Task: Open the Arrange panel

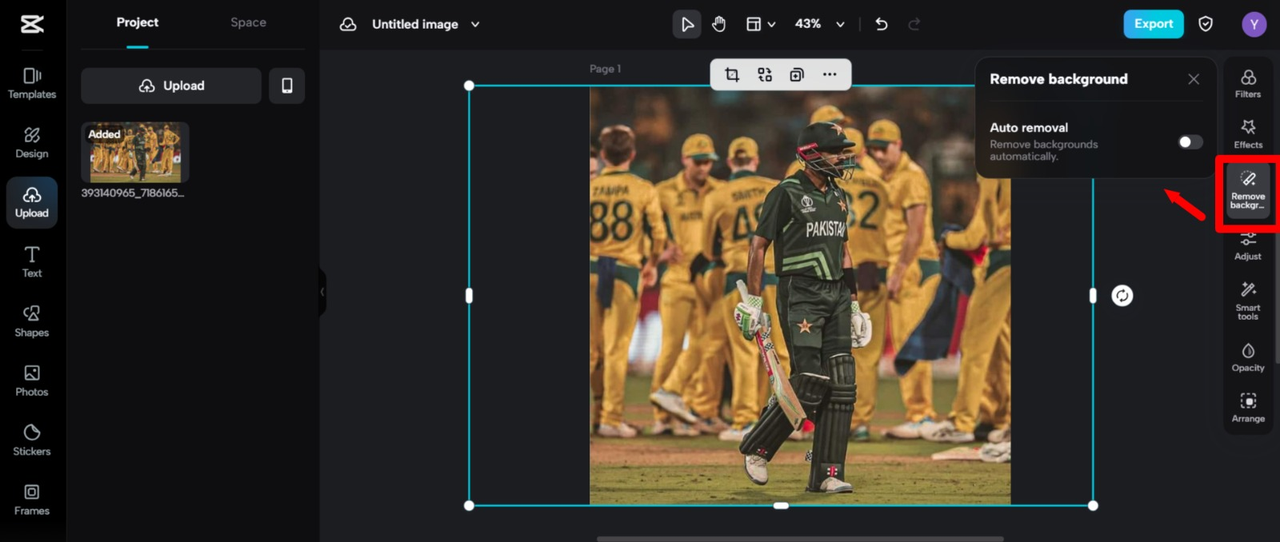Action: tap(1248, 408)
